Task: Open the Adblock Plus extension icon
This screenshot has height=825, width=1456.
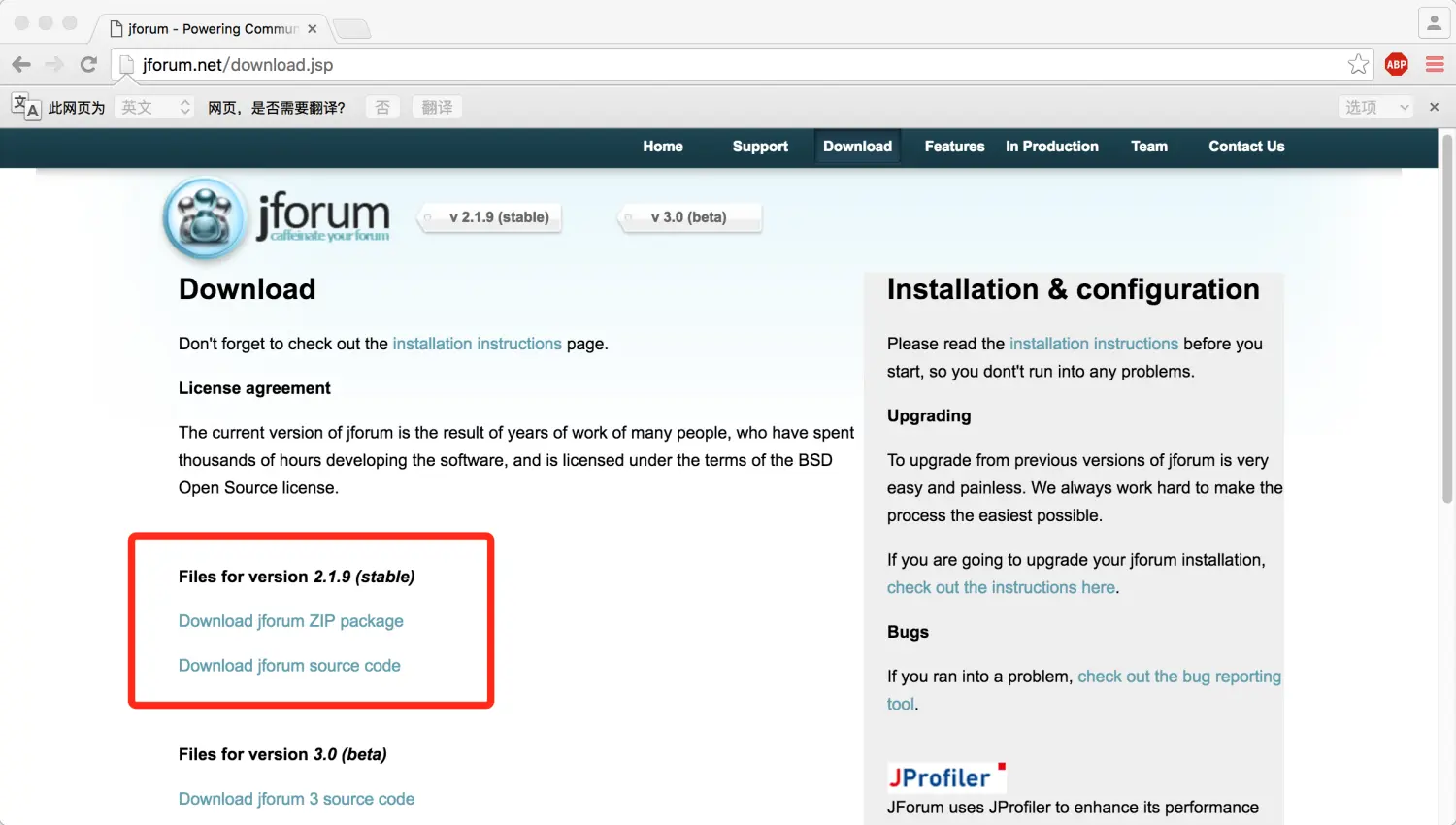Action: coord(1397,65)
